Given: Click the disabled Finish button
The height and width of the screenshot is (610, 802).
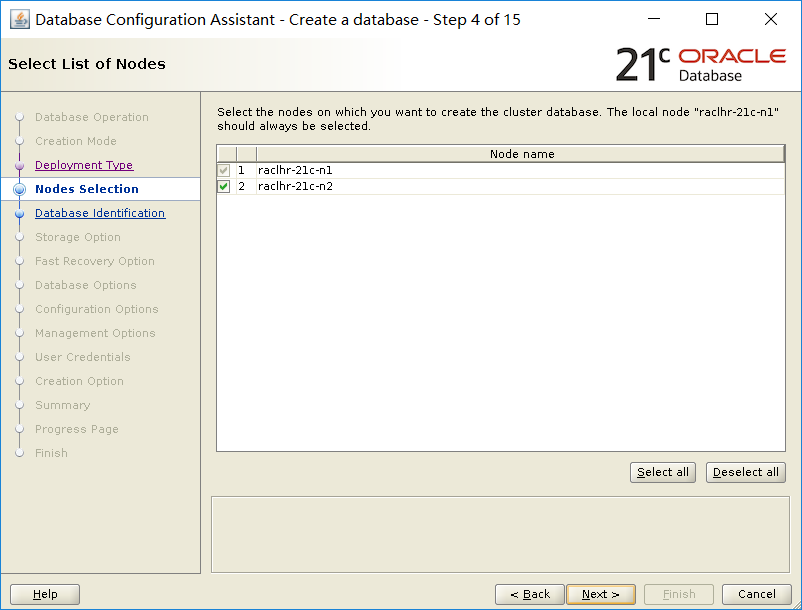Looking at the screenshot, I should tap(679, 594).
